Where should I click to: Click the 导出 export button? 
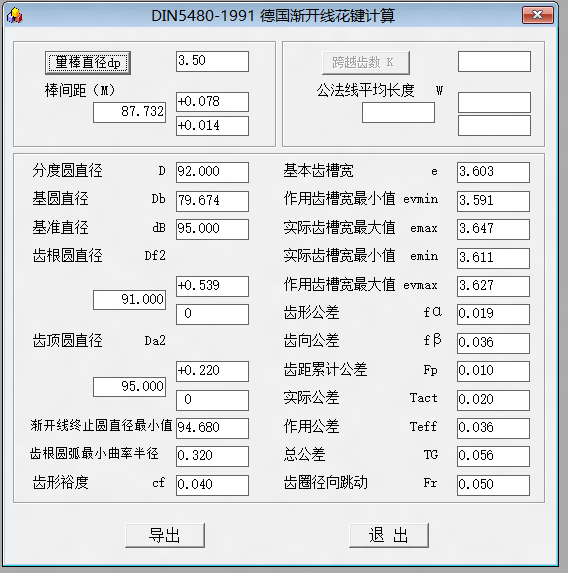pyautogui.click(x=165, y=535)
